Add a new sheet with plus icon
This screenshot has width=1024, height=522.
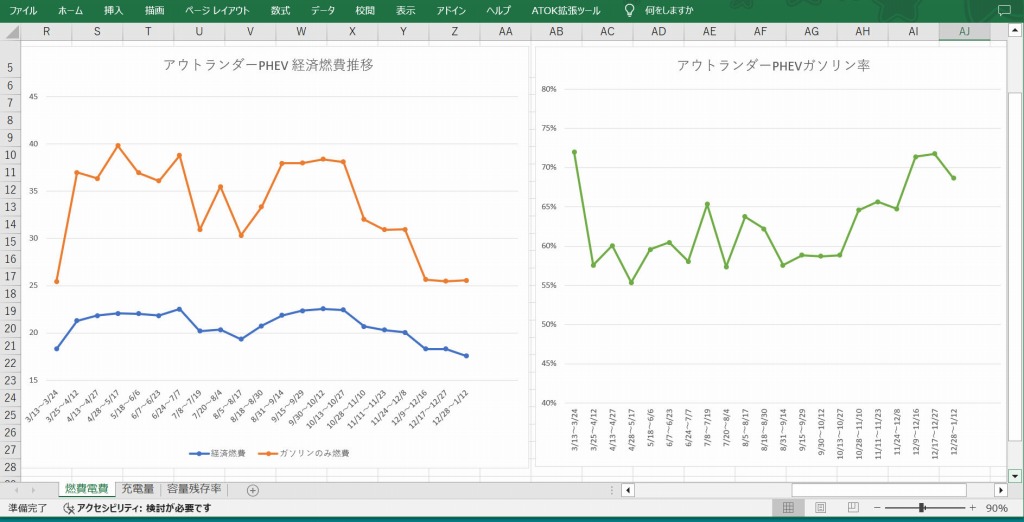[253, 490]
